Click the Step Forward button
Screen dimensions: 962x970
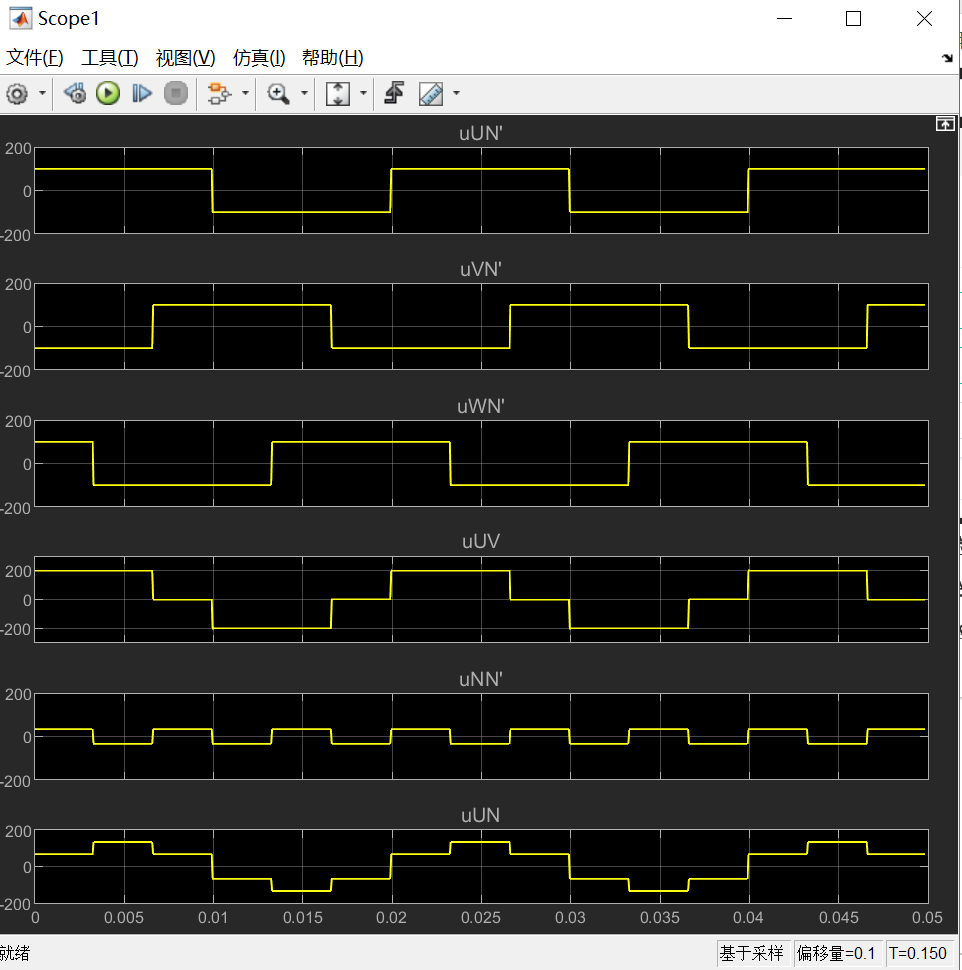(142, 94)
